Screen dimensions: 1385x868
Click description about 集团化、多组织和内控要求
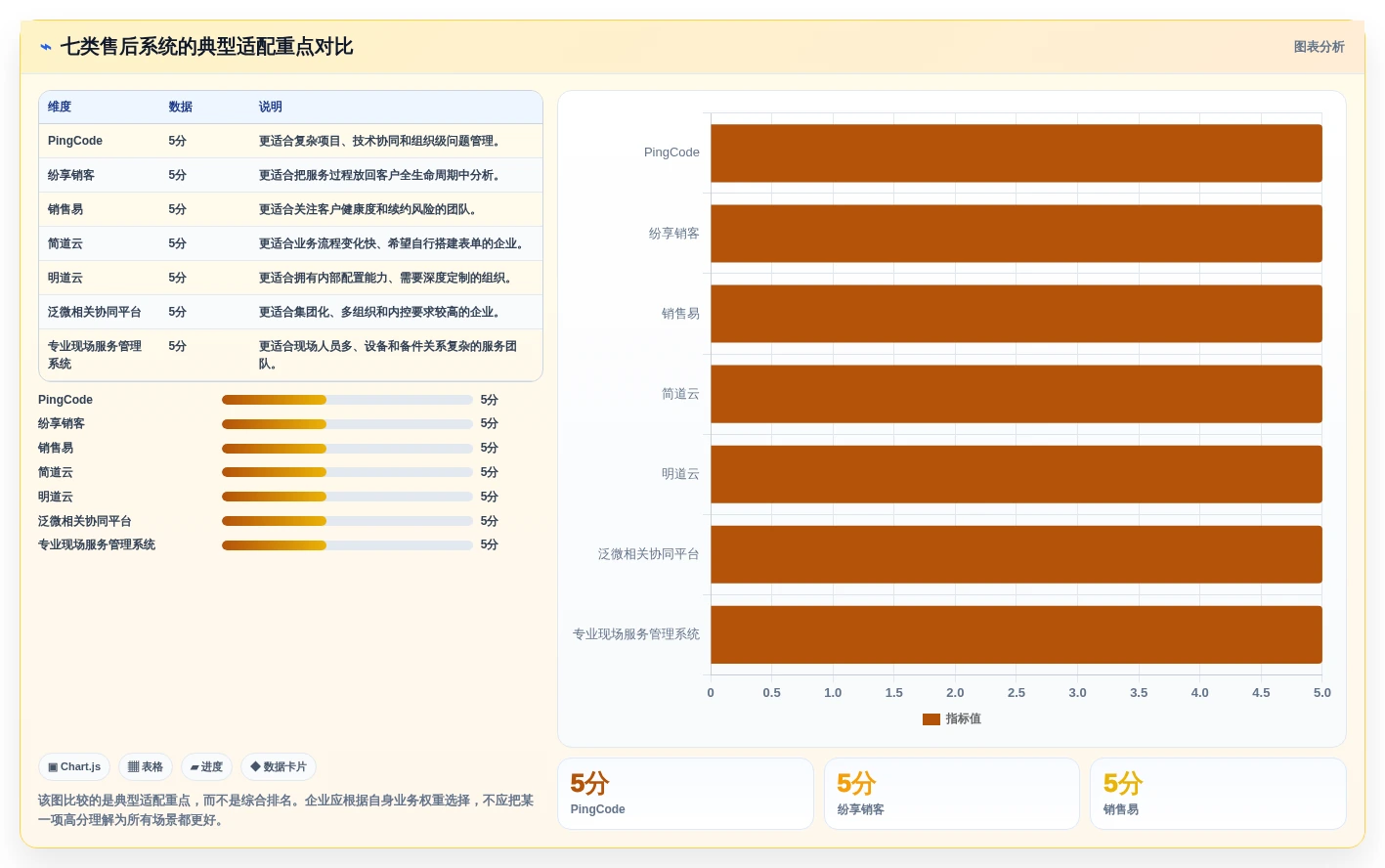coord(382,312)
